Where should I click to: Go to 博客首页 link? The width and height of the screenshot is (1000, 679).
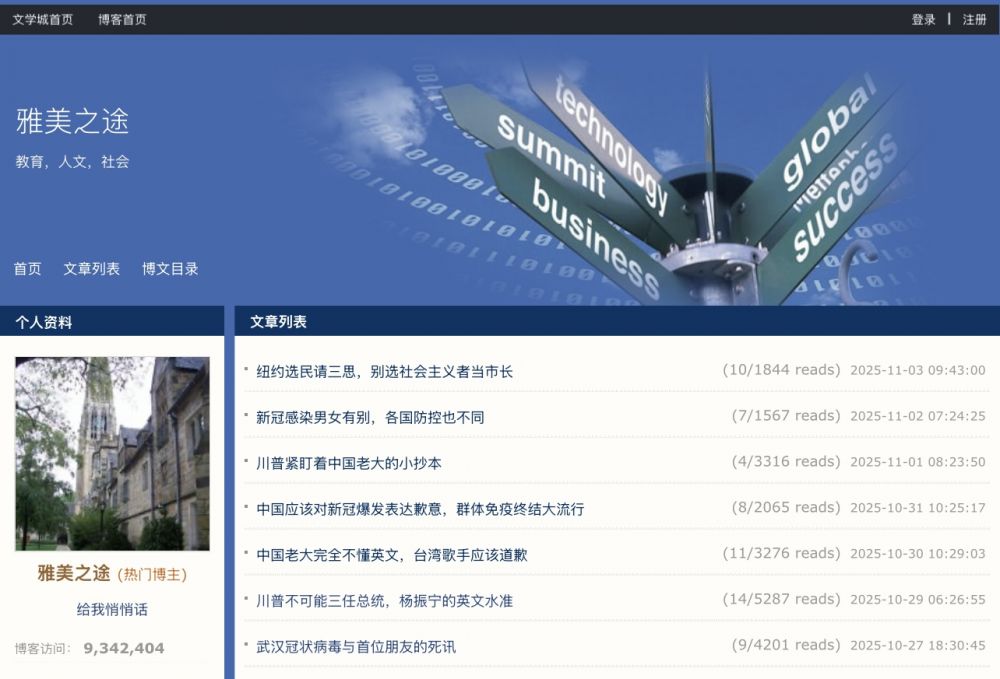pos(122,19)
